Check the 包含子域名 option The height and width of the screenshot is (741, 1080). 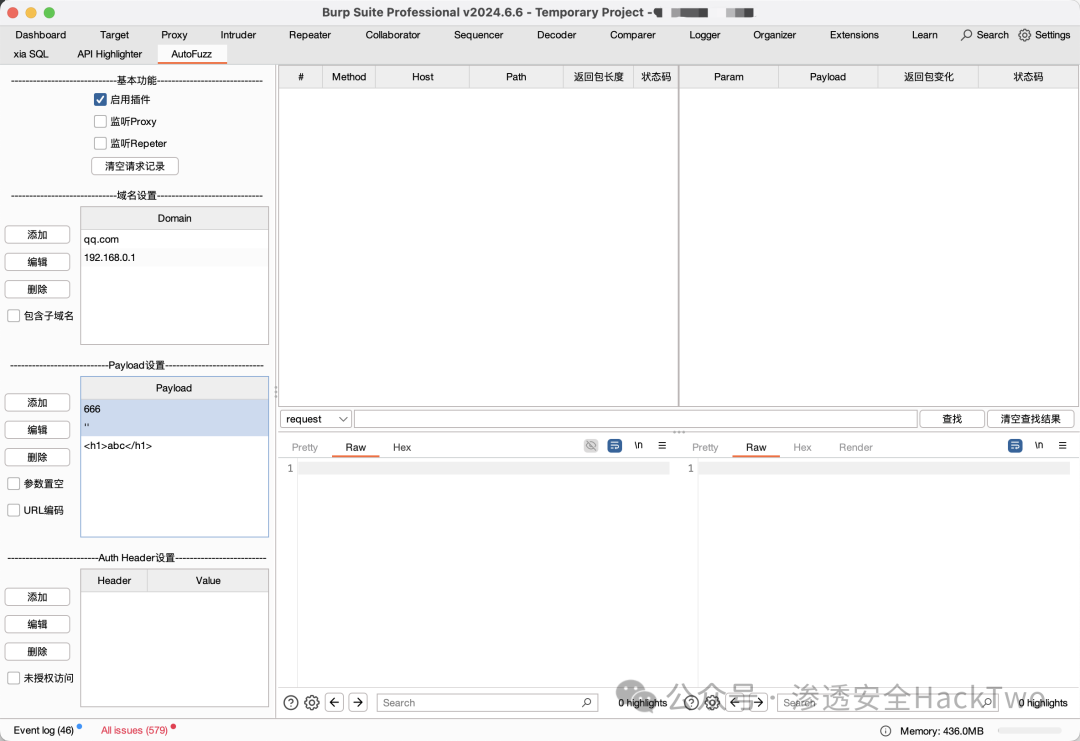click(x=13, y=315)
